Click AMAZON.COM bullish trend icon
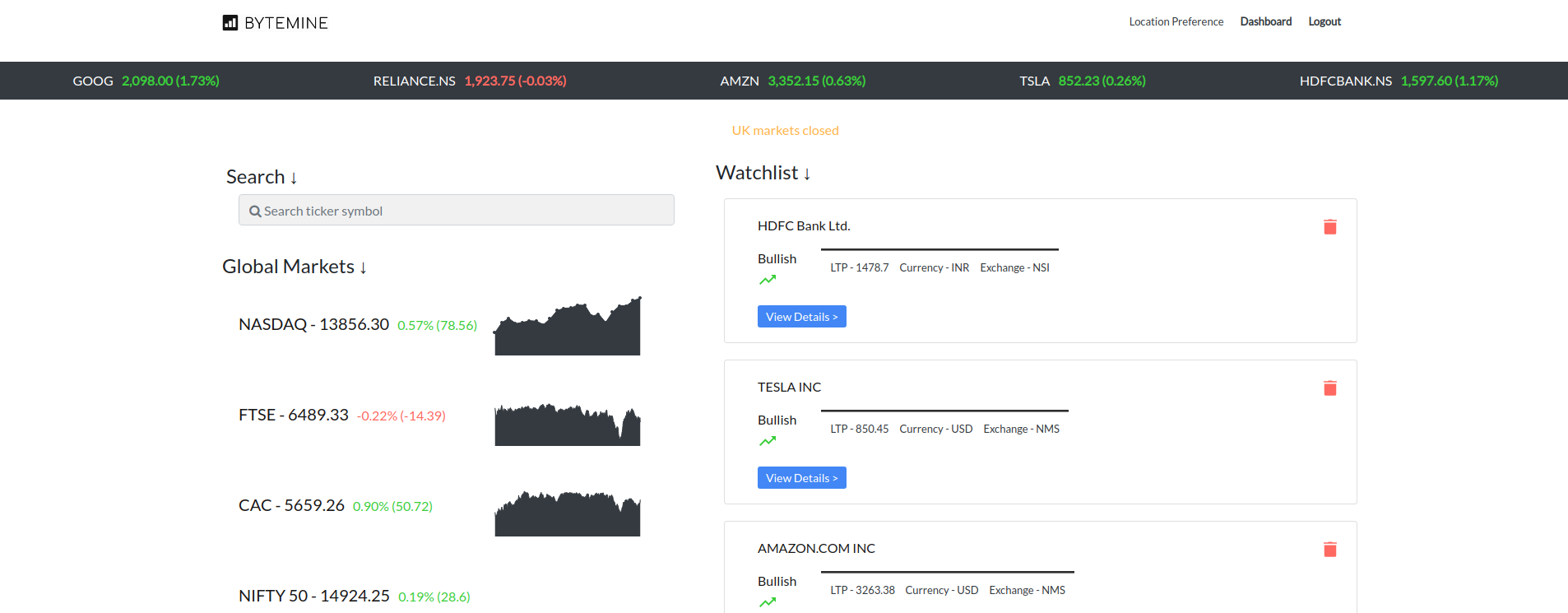Image resolution: width=1568 pixels, height=613 pixels. 768,602
